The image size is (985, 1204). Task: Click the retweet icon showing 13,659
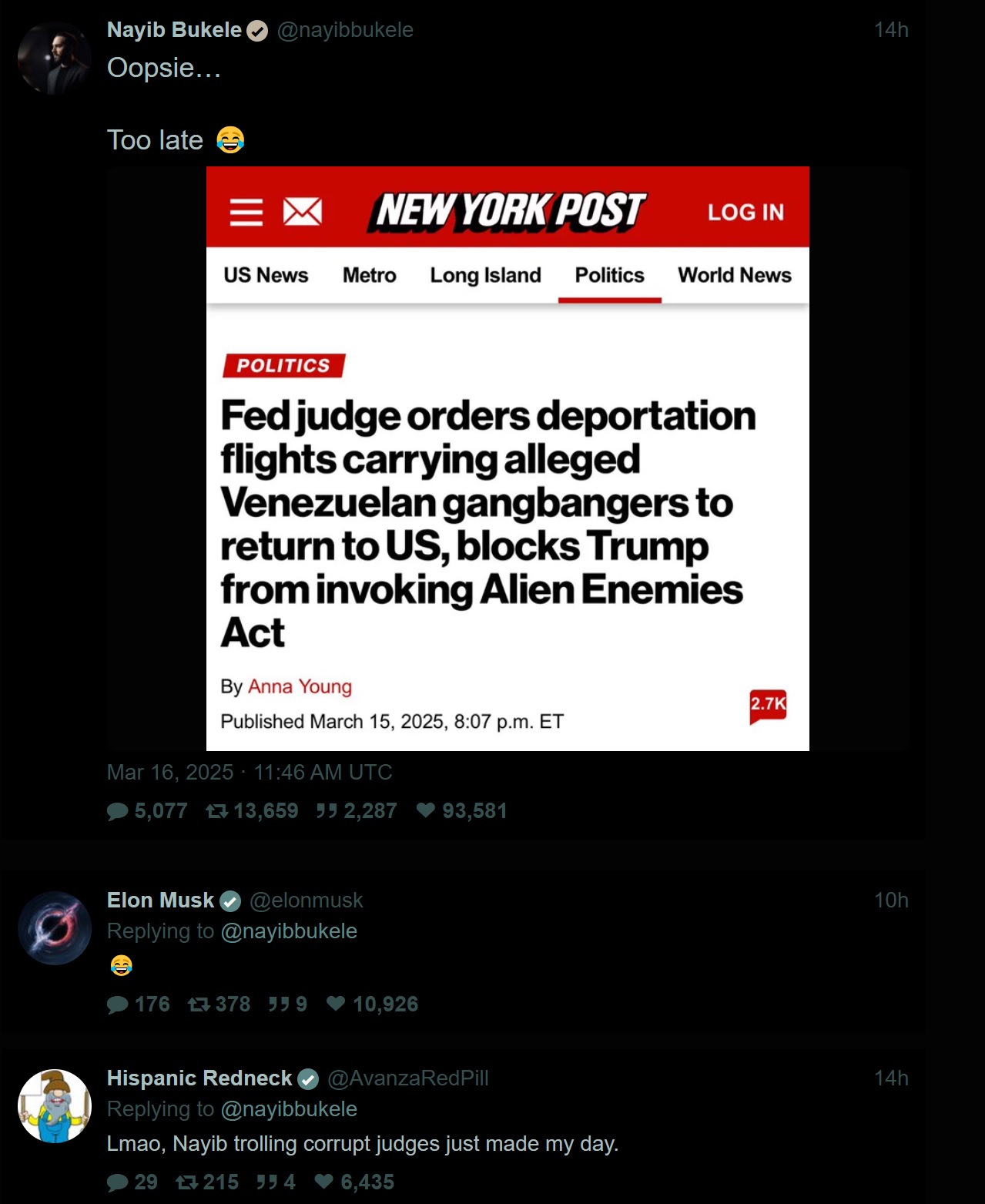coord(217,811)
